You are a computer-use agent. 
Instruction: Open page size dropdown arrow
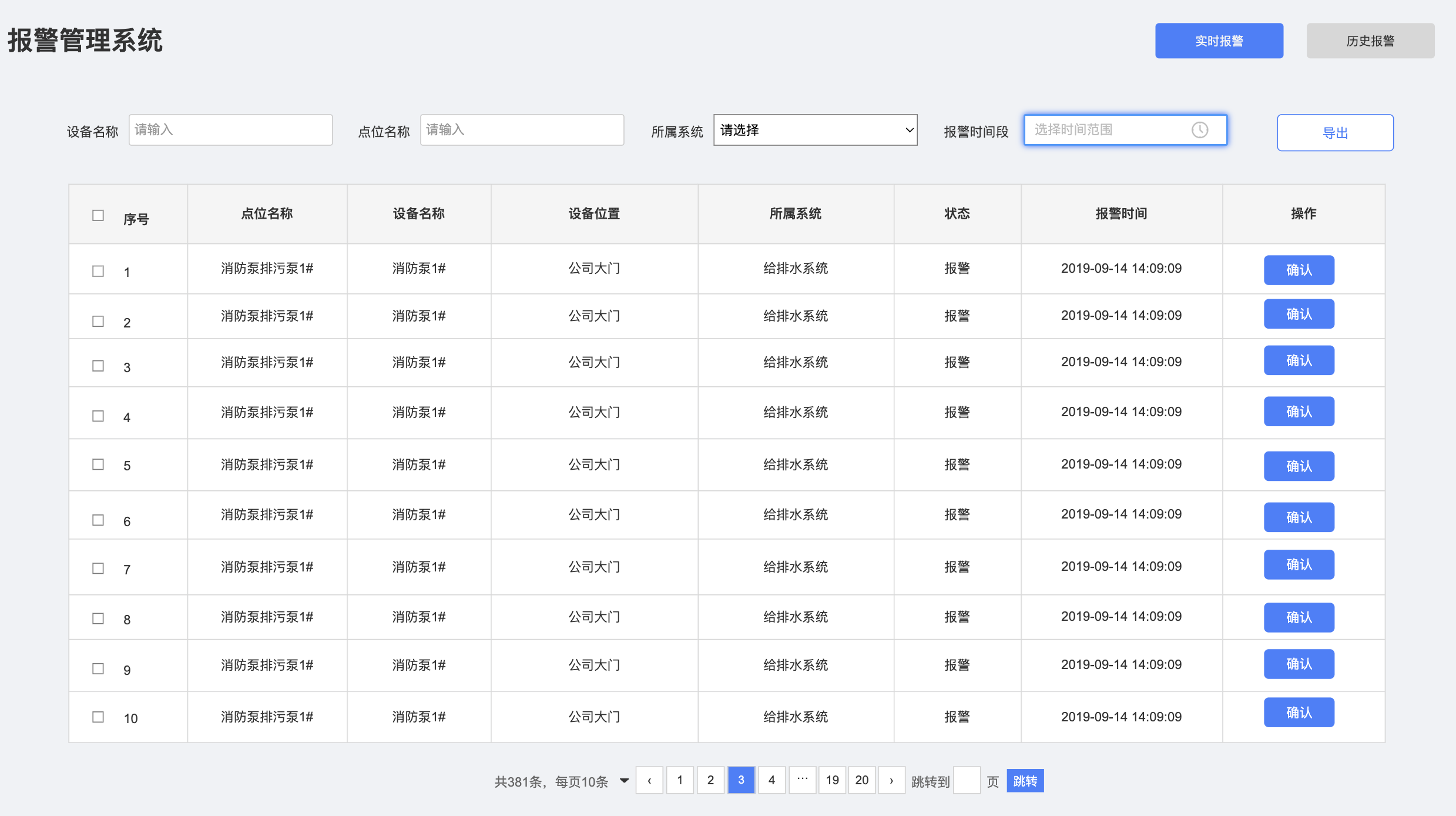tap(624, 781)
